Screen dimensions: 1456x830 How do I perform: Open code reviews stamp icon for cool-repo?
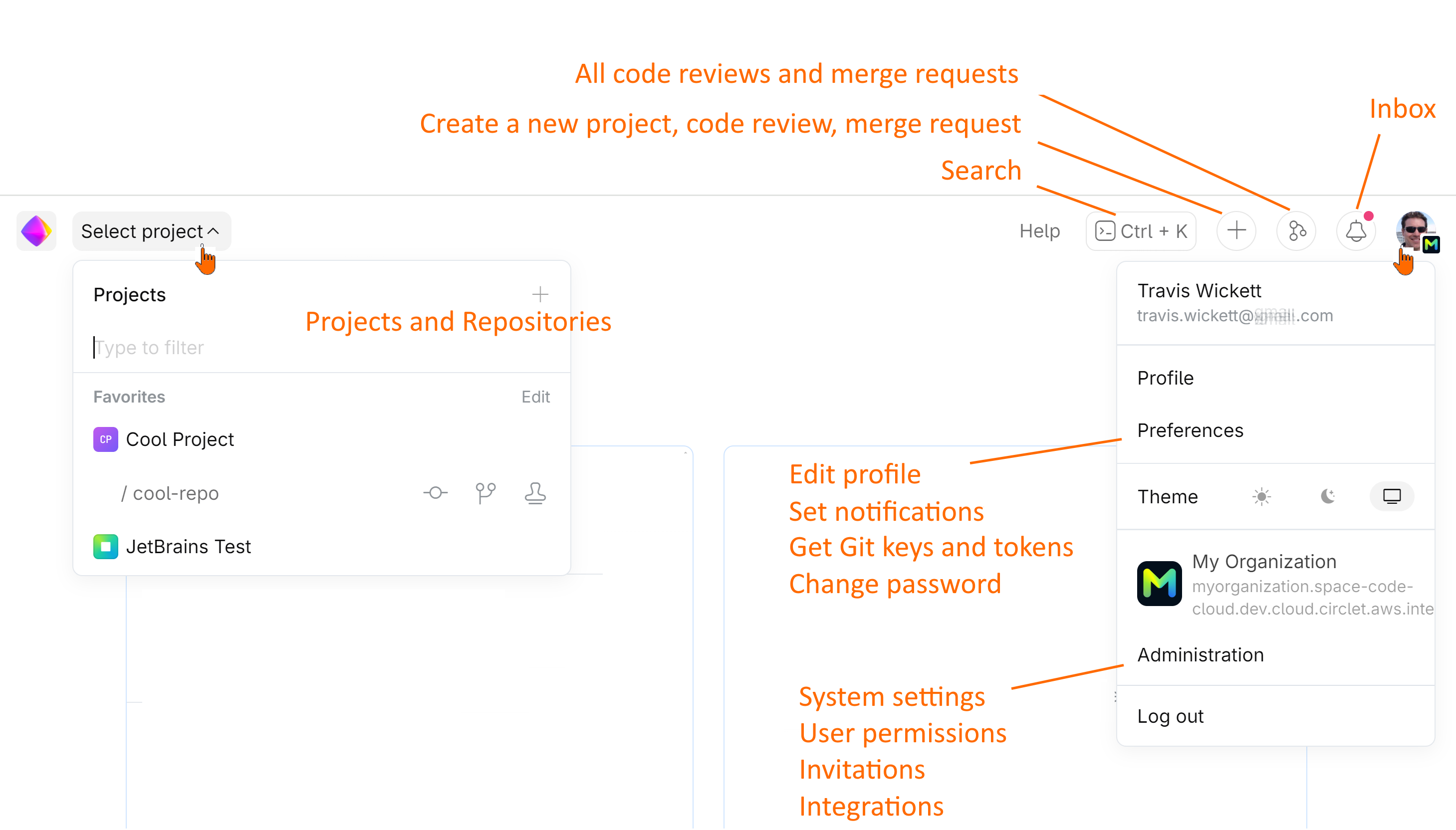tap(534, 493)
